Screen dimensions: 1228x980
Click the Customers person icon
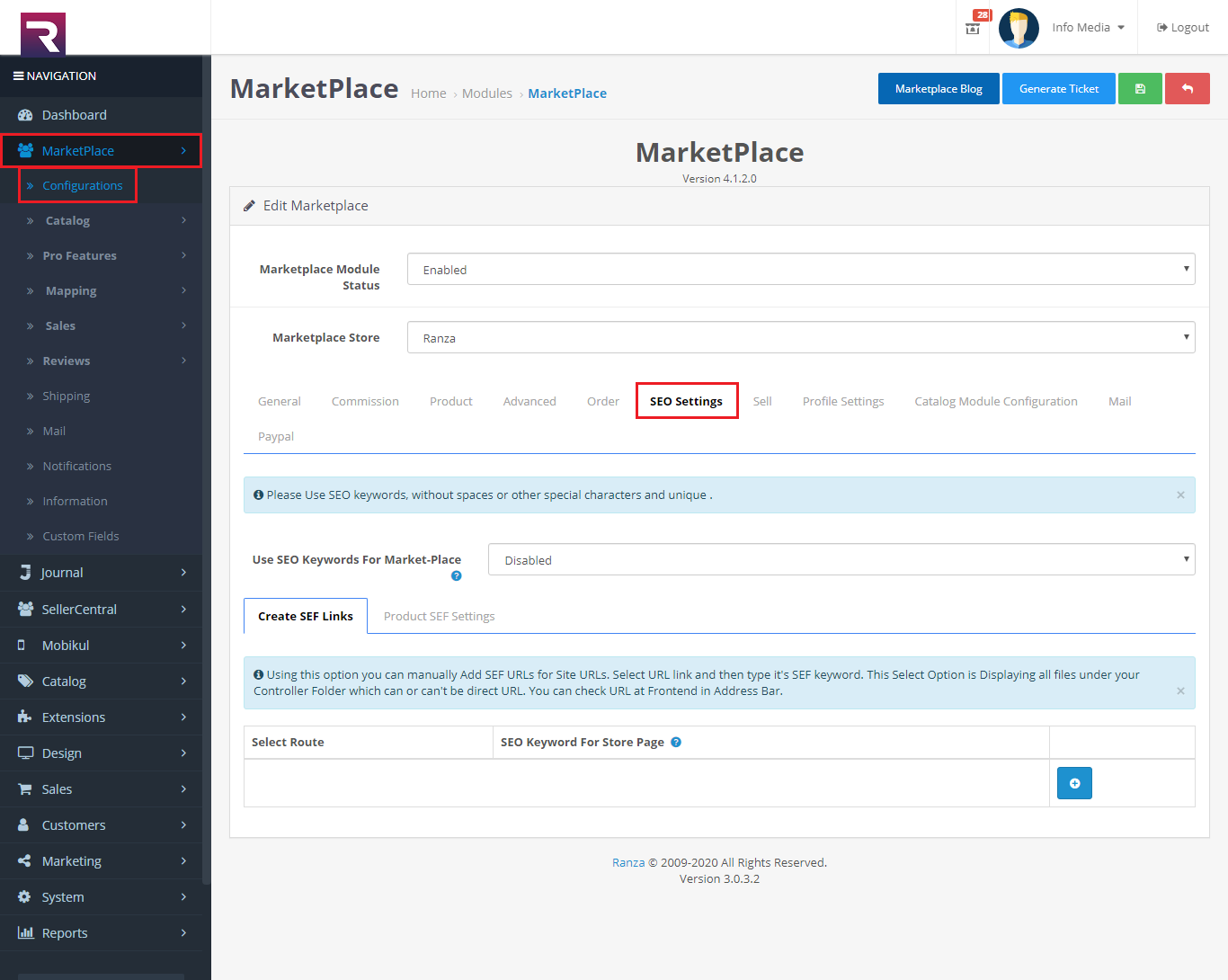pos(25,825)
